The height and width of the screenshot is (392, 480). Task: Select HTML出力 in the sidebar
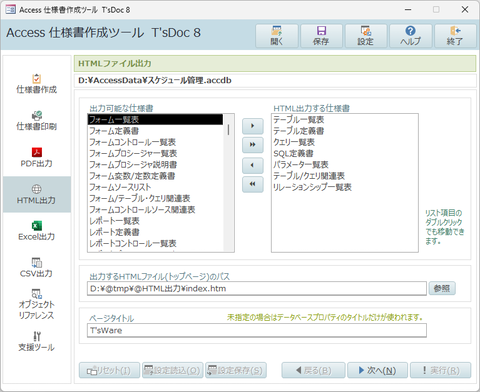37,194
